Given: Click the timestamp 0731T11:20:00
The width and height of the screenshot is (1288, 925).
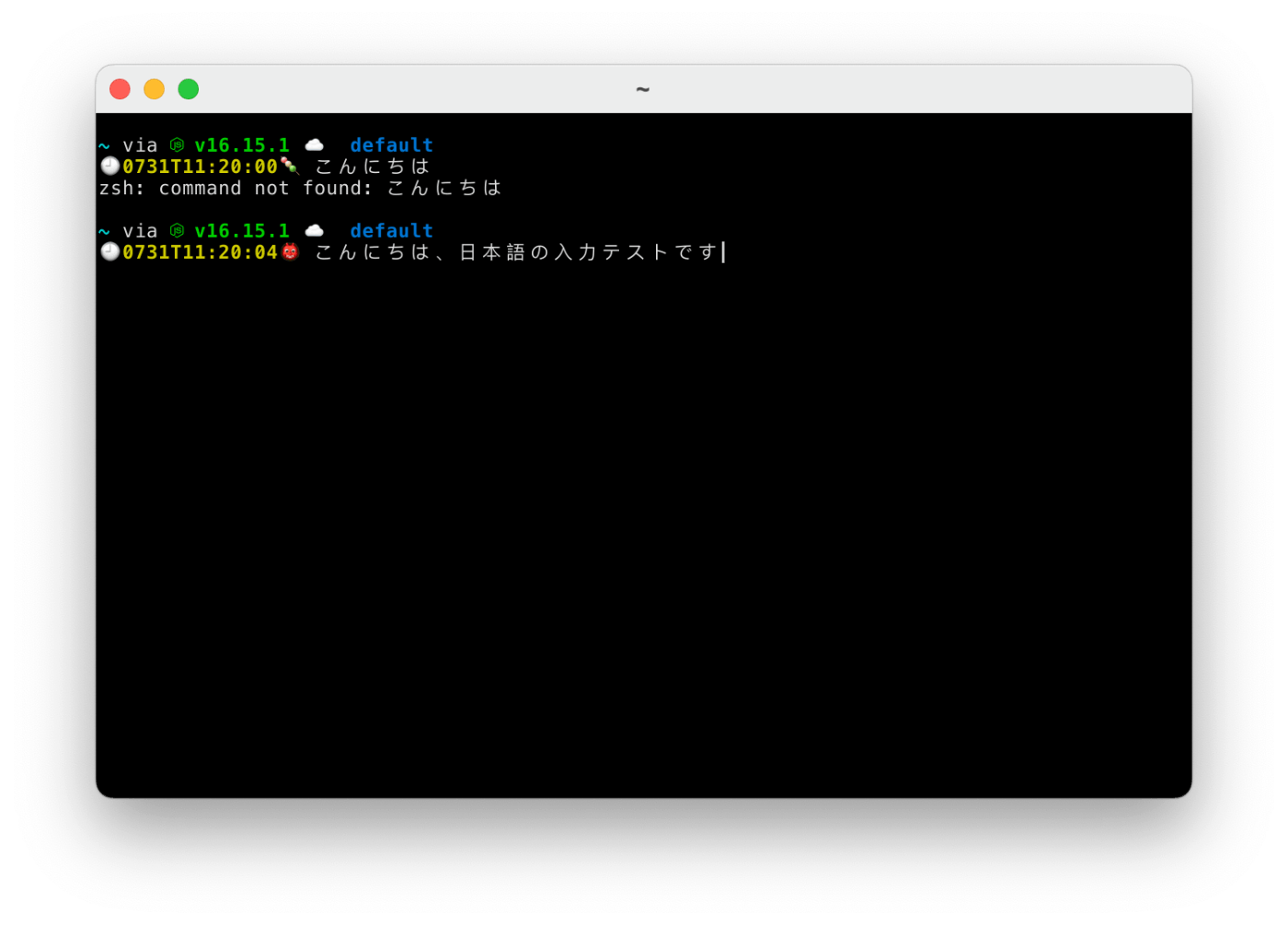Looking at the screenshot, I should tap(200, 167).
